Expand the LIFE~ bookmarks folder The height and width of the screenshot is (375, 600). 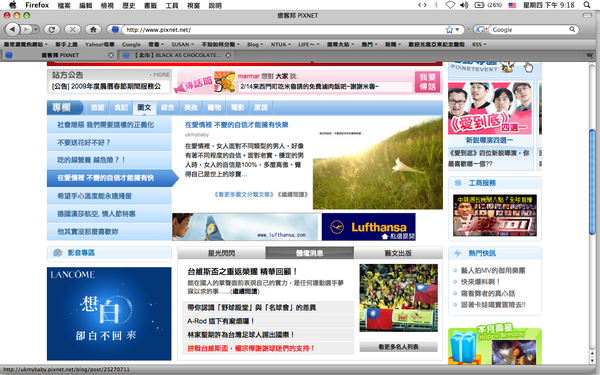click(x=309, y=44)
